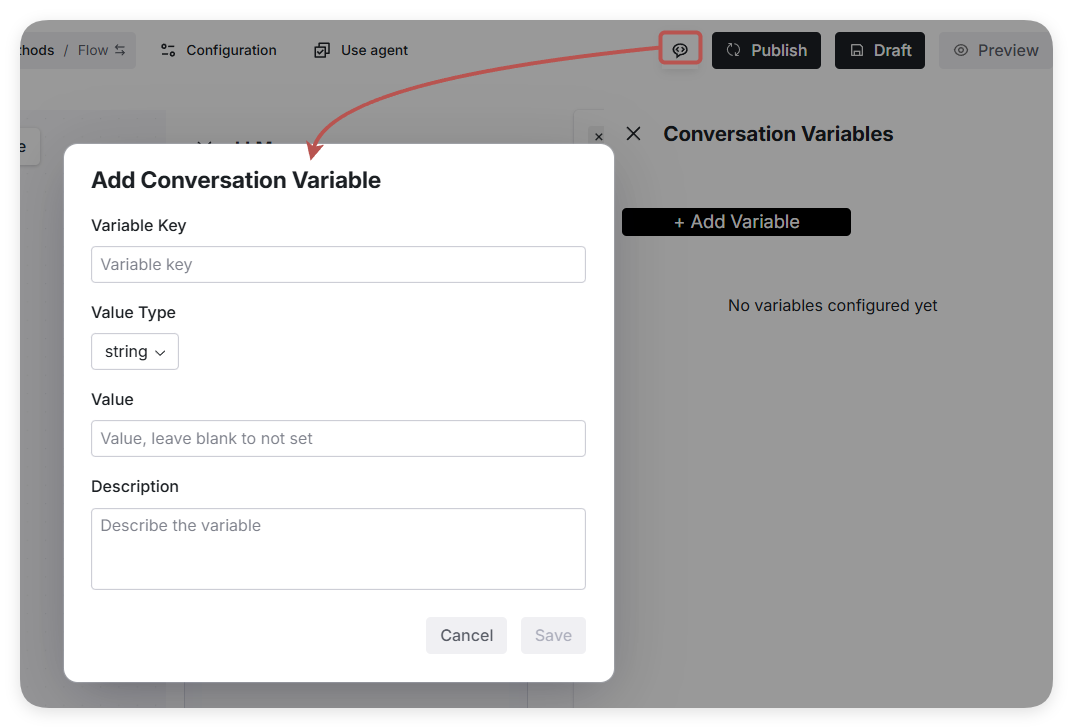Close the Conversation Variables panel
Screen dimensions: 1073x728
point(633,134)
